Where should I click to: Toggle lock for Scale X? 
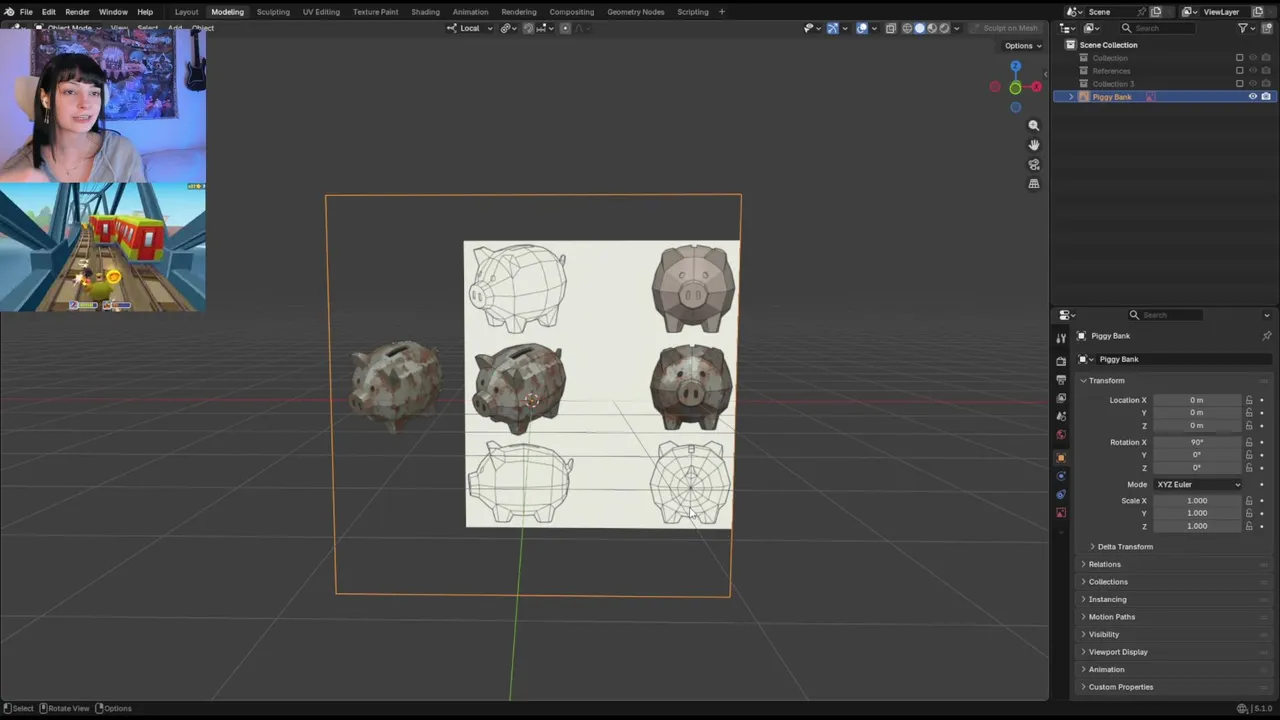1249,501
